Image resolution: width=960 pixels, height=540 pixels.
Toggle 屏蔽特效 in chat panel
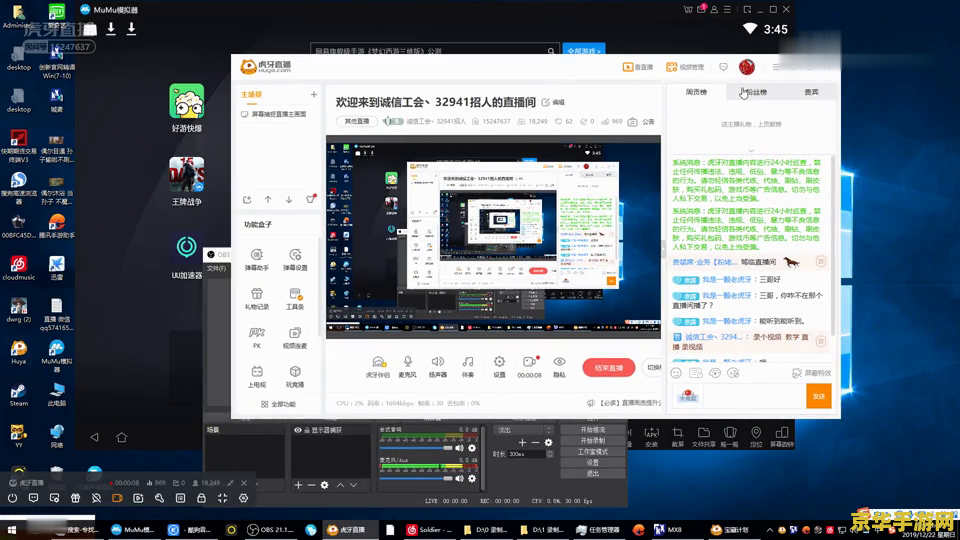(811, 373)
